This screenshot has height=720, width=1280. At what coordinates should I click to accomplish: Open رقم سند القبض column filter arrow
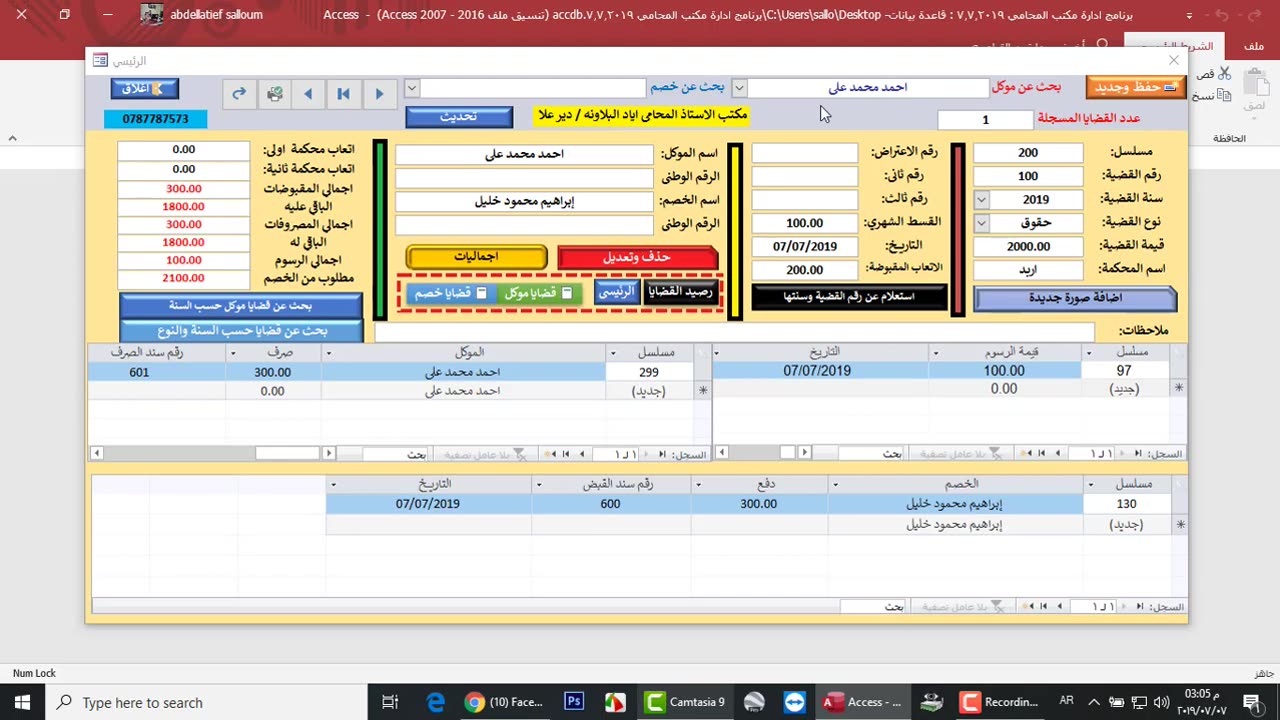click(538, 485)
